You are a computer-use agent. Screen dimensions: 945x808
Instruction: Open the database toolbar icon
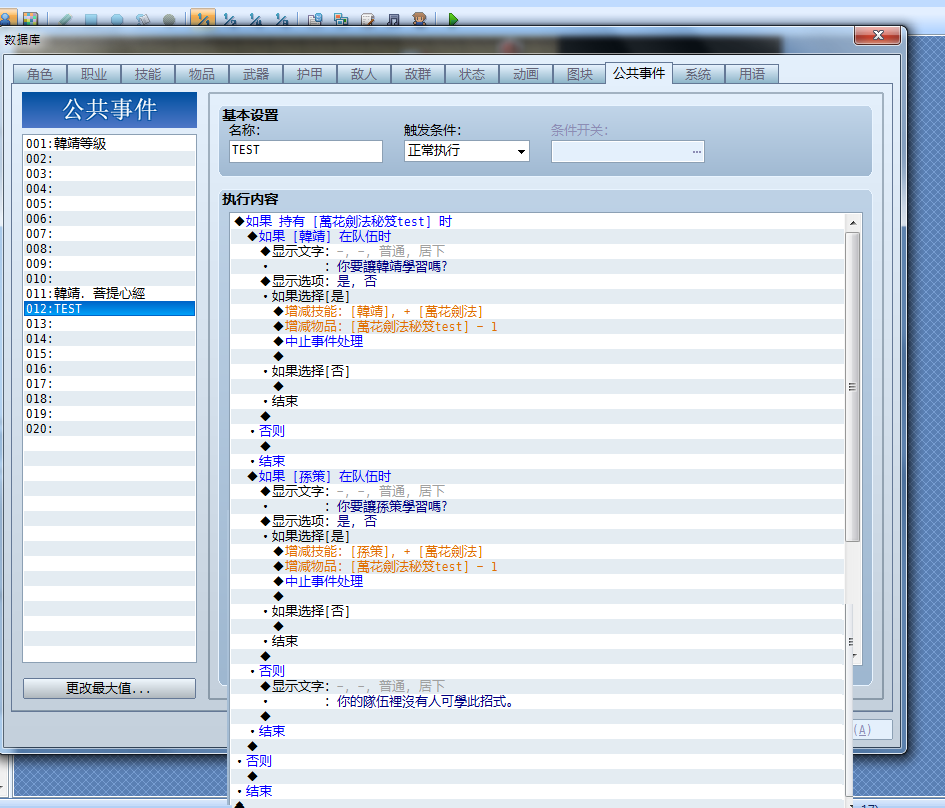coord(315,19)
